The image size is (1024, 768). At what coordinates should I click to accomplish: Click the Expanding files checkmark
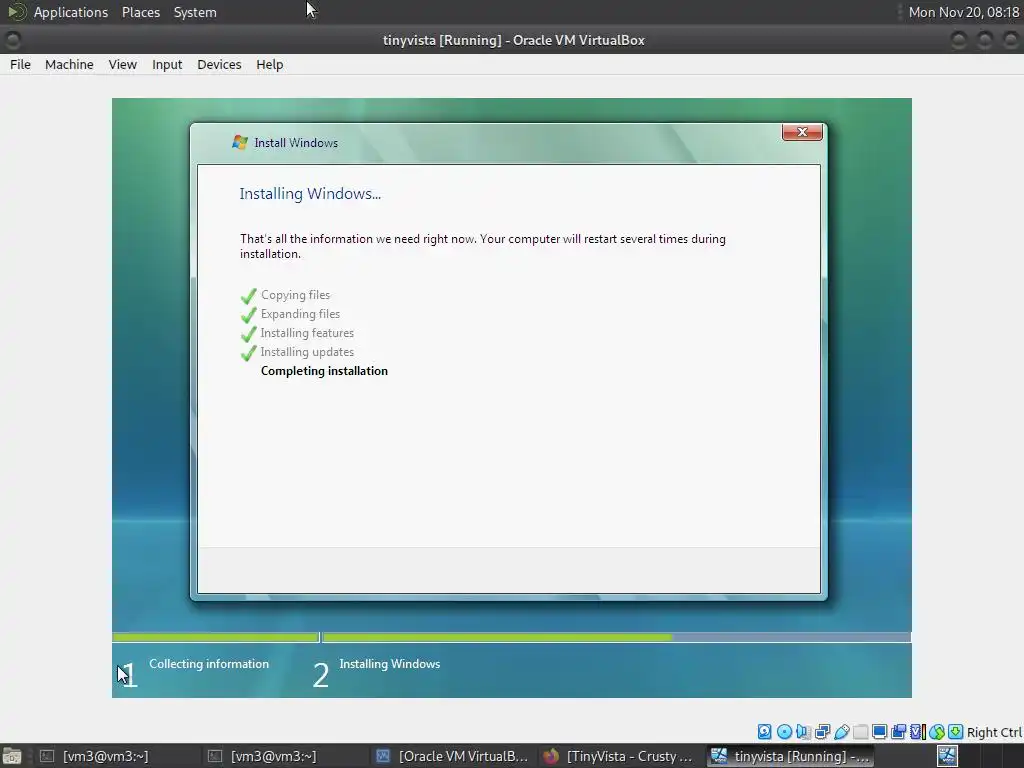[x=248, y=315]
